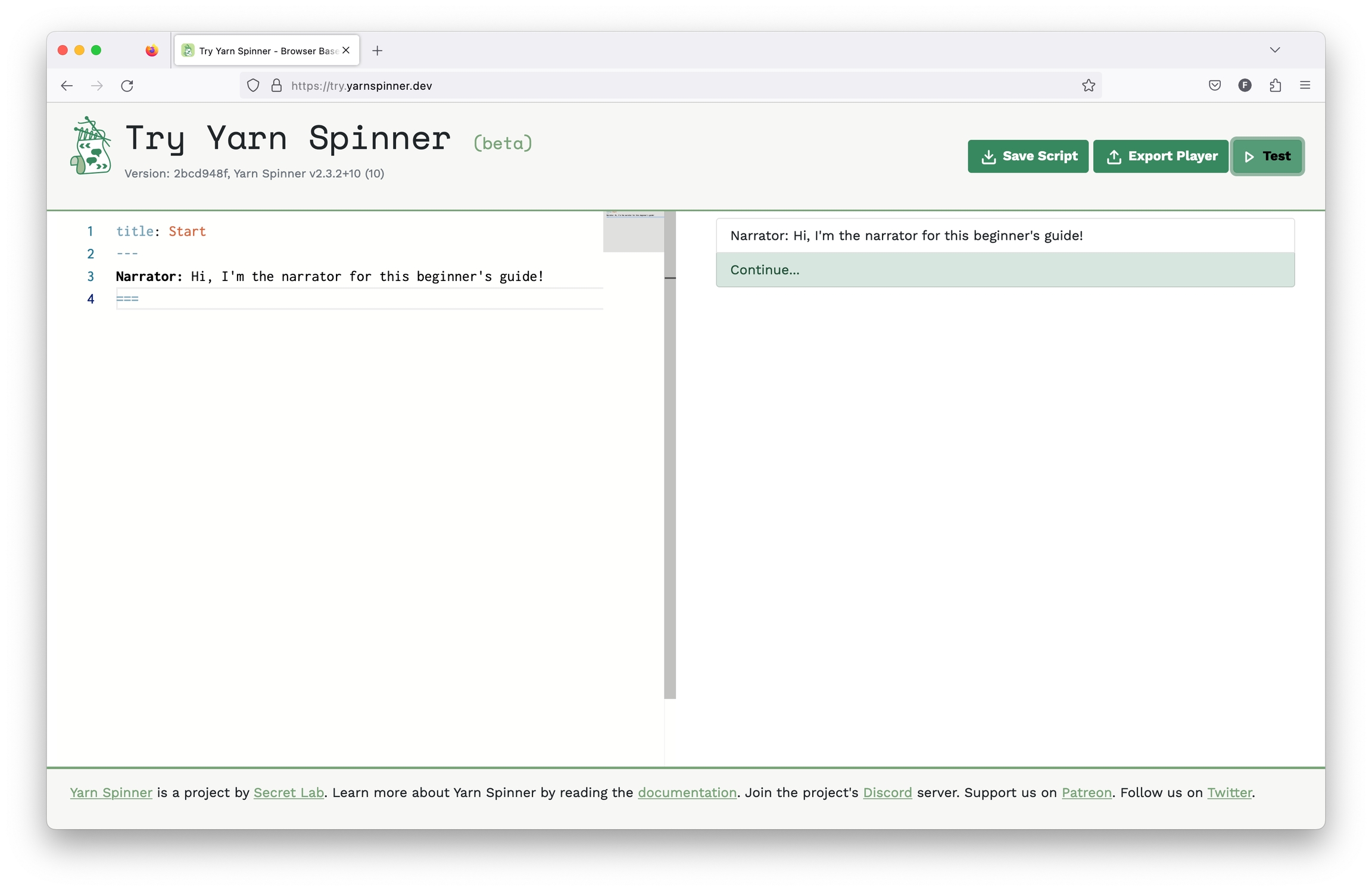Click the Firefox icon beside the tab strip
Viewport: 1372px width, 891px height.
(152, 51)
